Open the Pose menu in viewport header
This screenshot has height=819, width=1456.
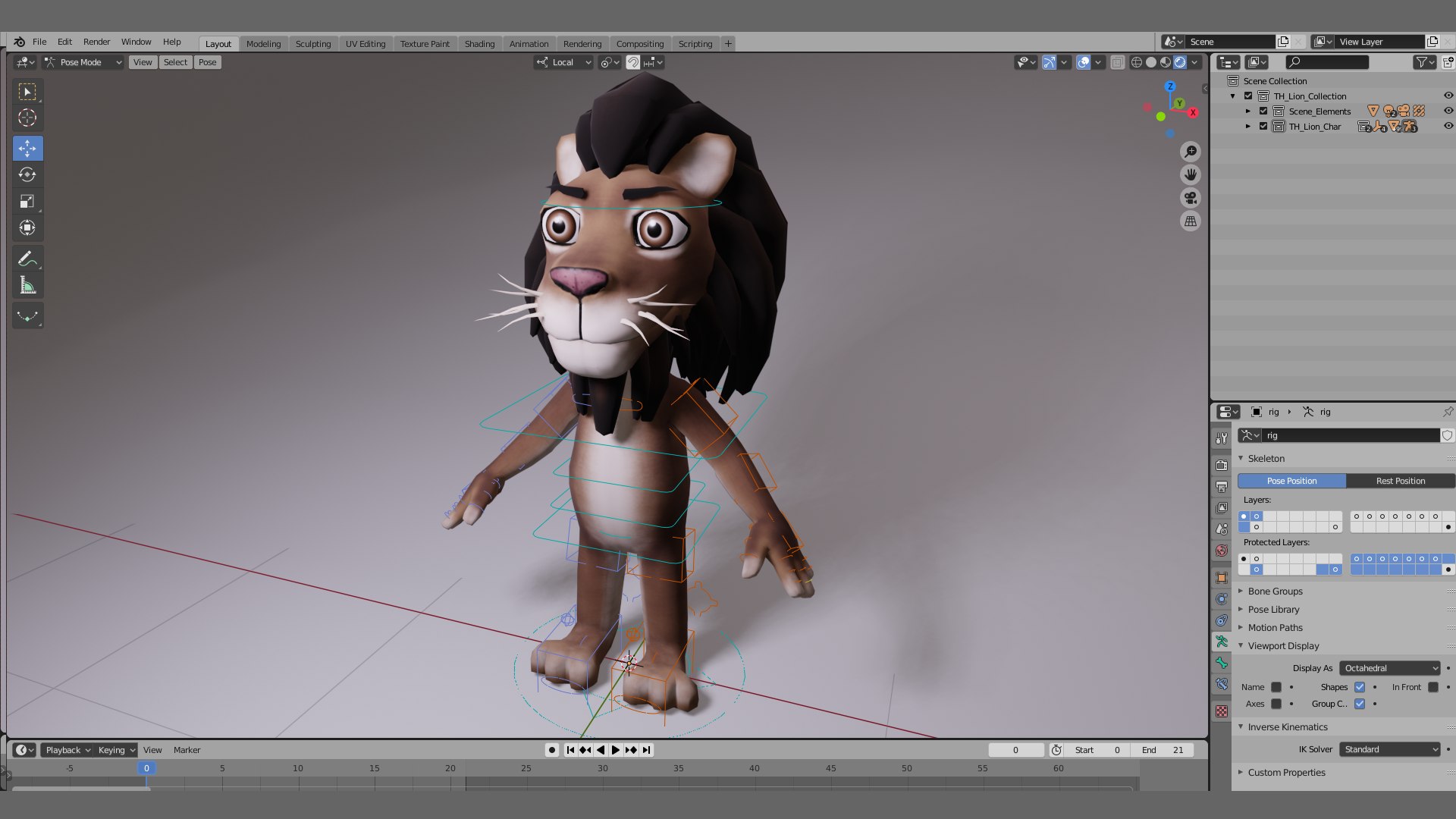208,62
